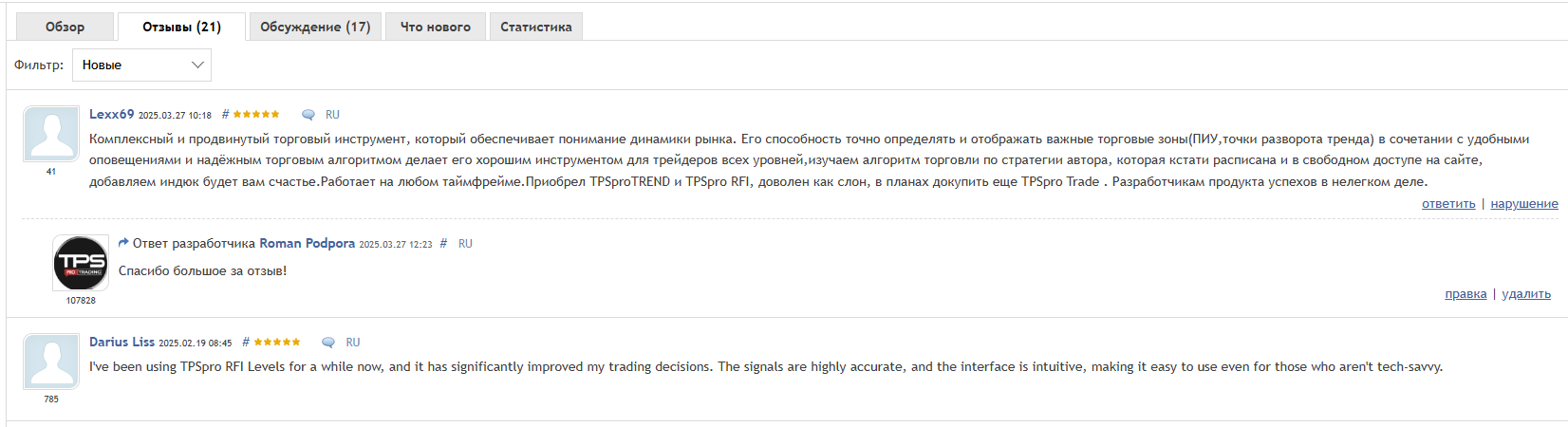Click the # permalink of Lexx69 review
Screen dimensions: 1568x427
225,115
